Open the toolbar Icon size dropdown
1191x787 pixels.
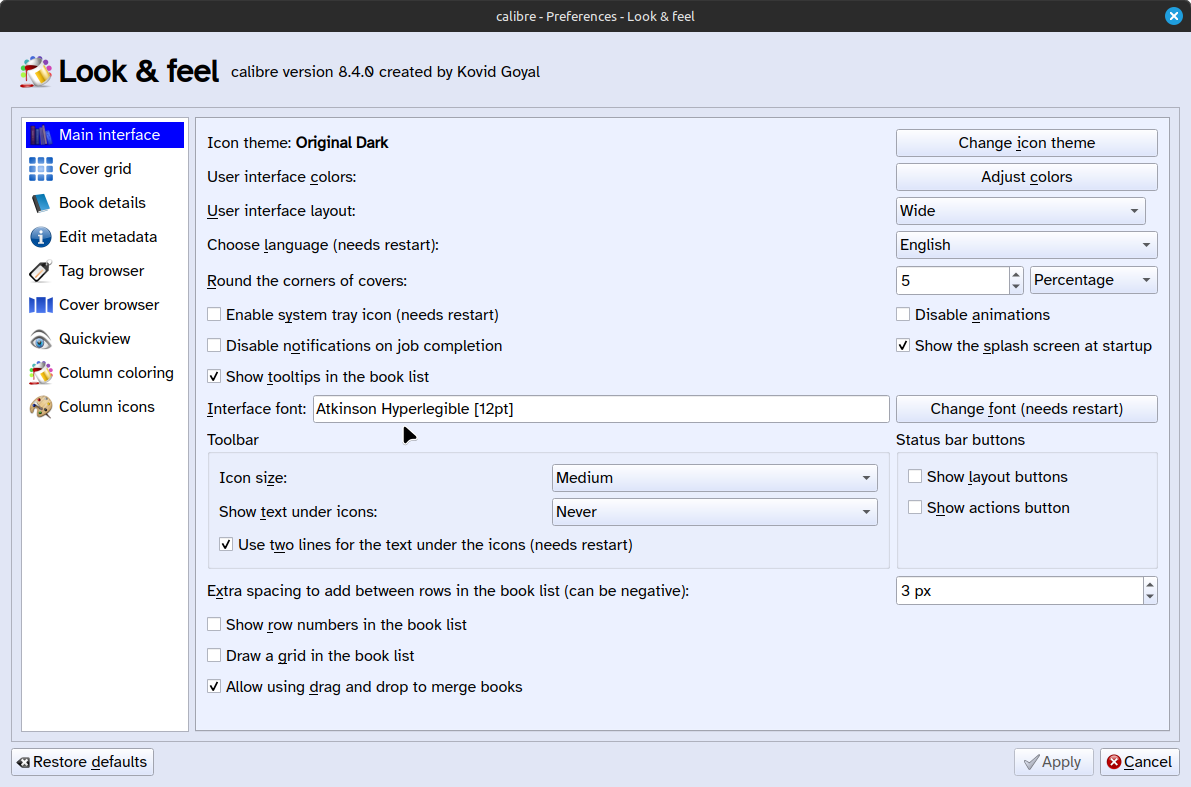coord(714,478)
